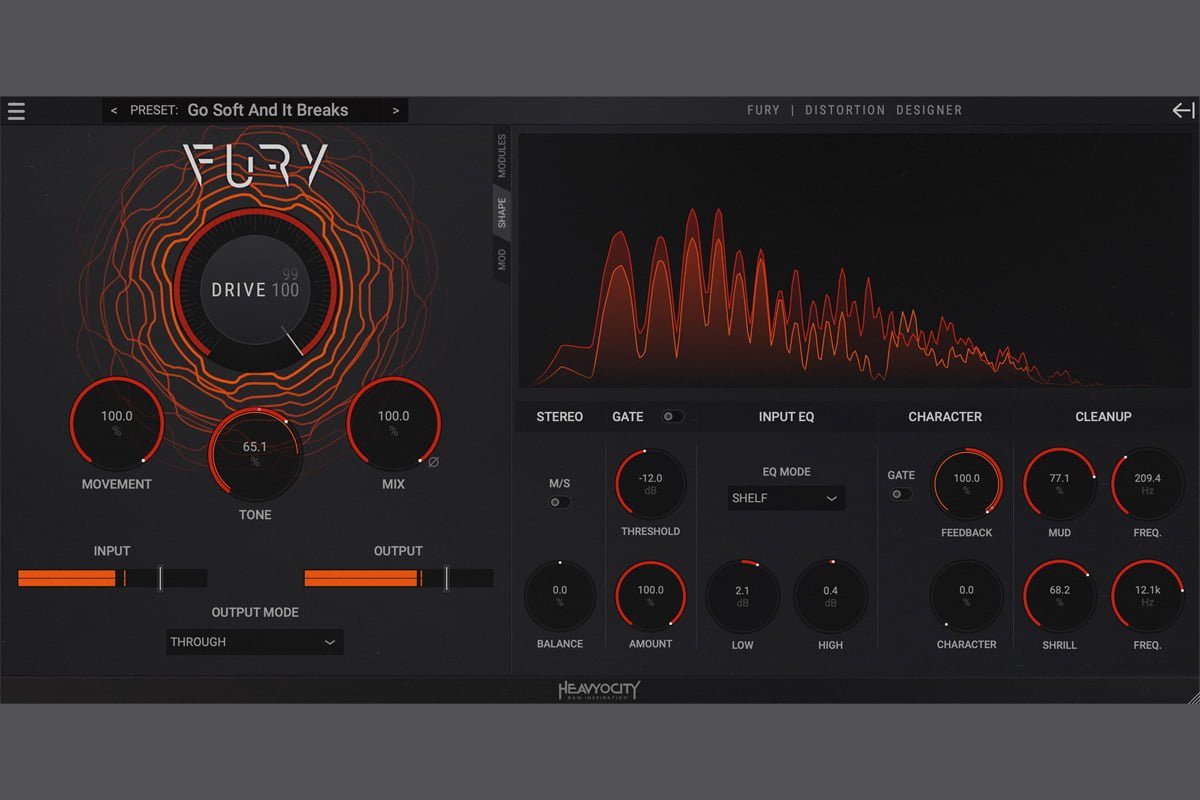Switch to the MOD tab
Viewport: 1200px width, 800px height.
[x=502, y=260]
